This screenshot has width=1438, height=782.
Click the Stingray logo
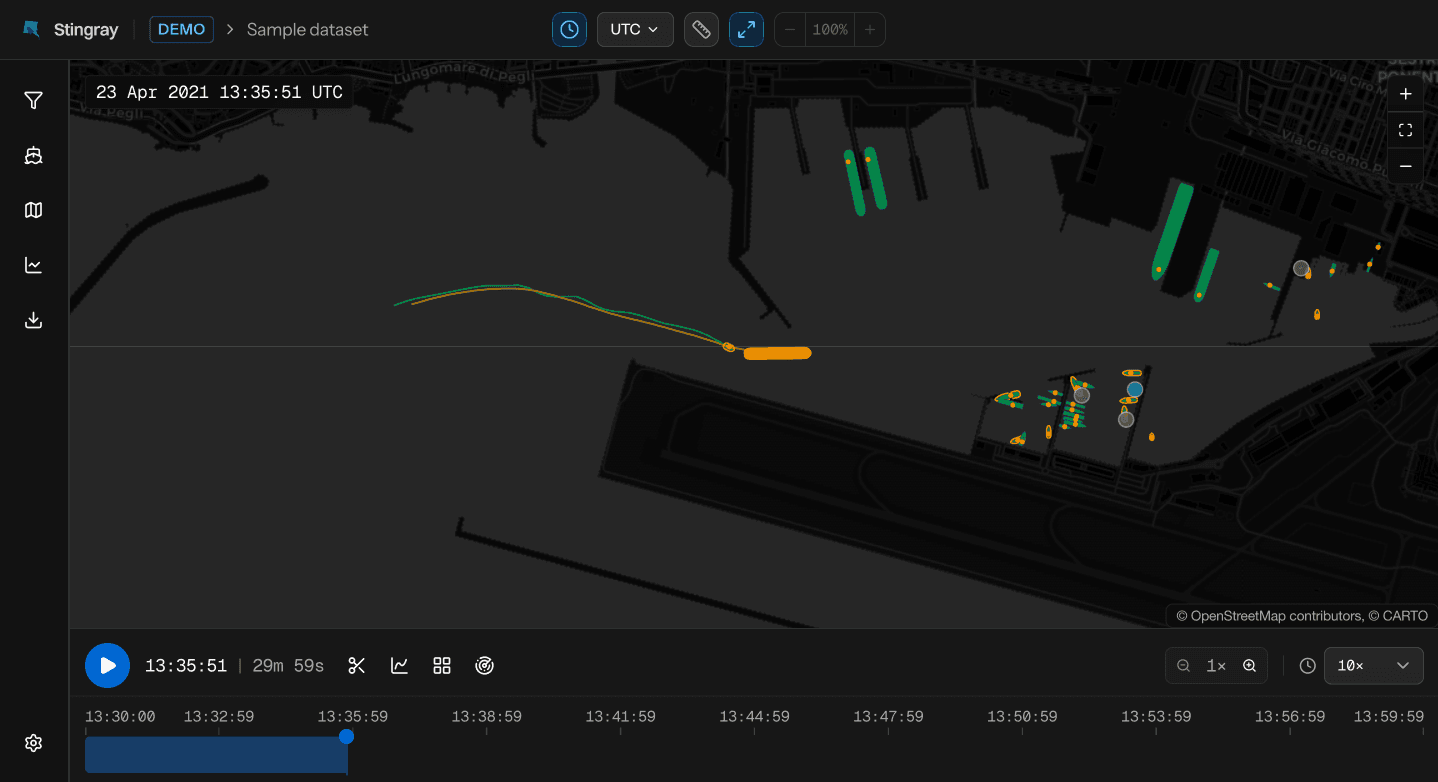pos(32,29)
